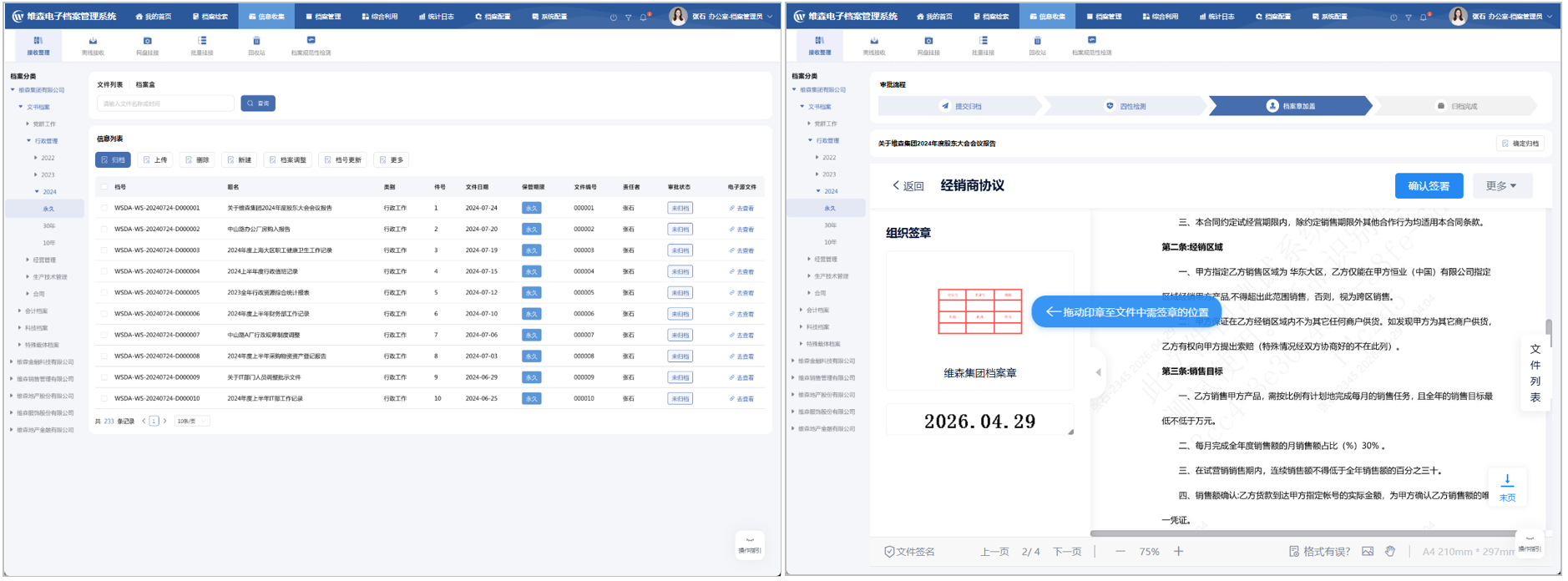1568x581 pixels.
Task: Click the 确认签署 button
Action: (x=1429, y=185)
